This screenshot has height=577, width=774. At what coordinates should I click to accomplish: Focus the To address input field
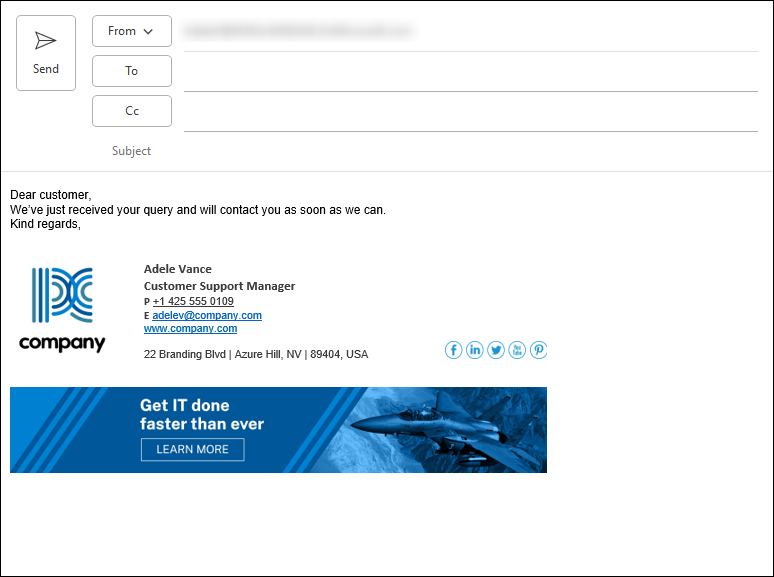click(x=471, y=72)
